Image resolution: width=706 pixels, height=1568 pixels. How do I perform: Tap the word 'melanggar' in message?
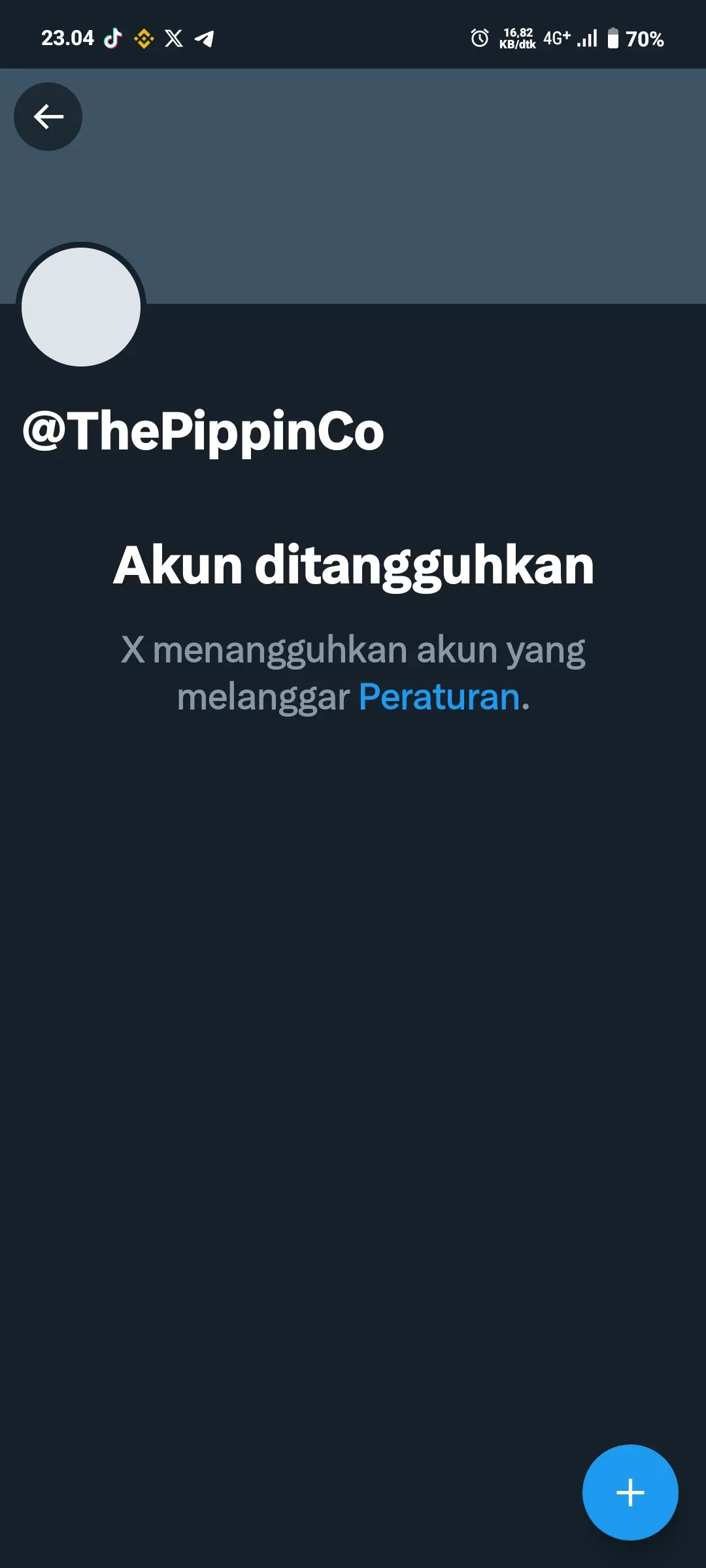[x=263, y=697]
